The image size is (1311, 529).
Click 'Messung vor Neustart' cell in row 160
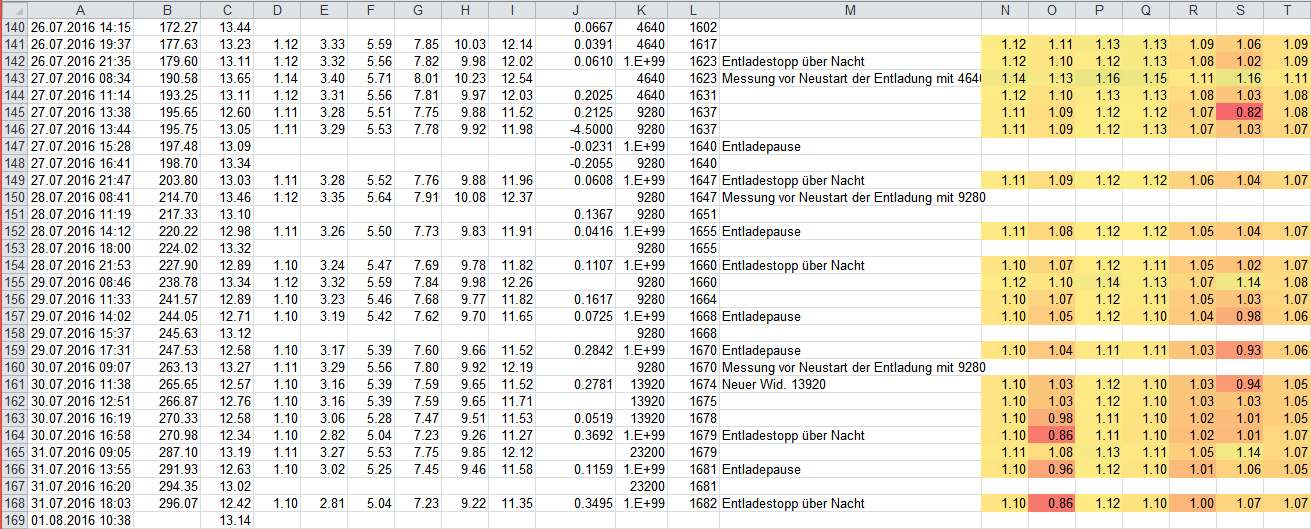pos(850,367)
